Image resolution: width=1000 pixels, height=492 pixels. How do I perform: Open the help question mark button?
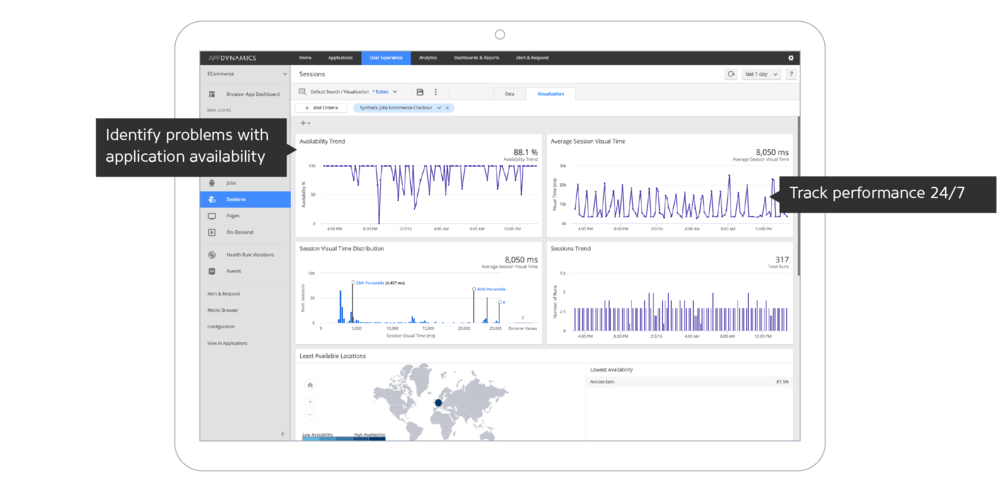pyautogui.click(x=790, y=74)
